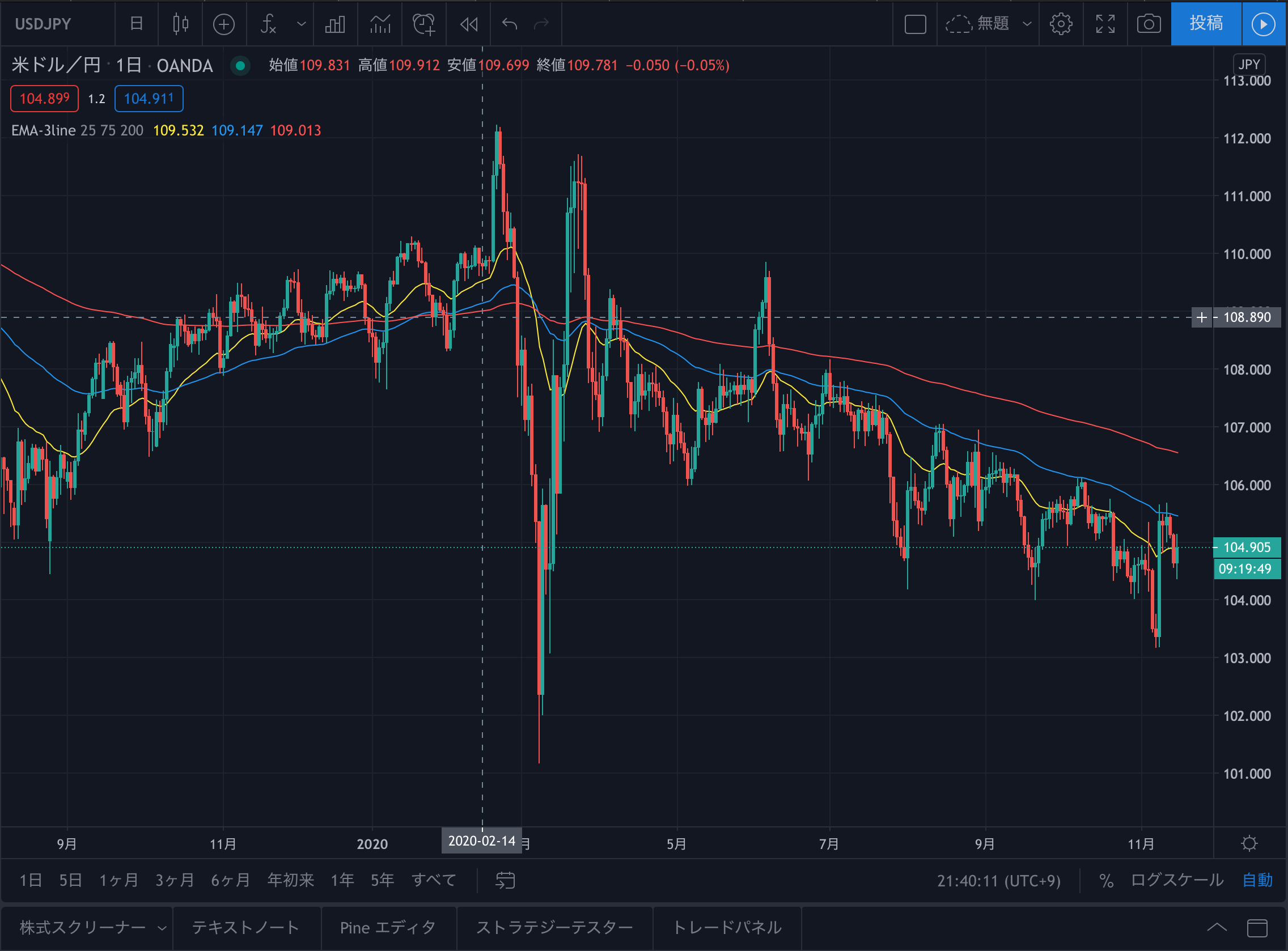
Task: Take a chart snapshot with camera icon
Action: tap(1148, 24)
